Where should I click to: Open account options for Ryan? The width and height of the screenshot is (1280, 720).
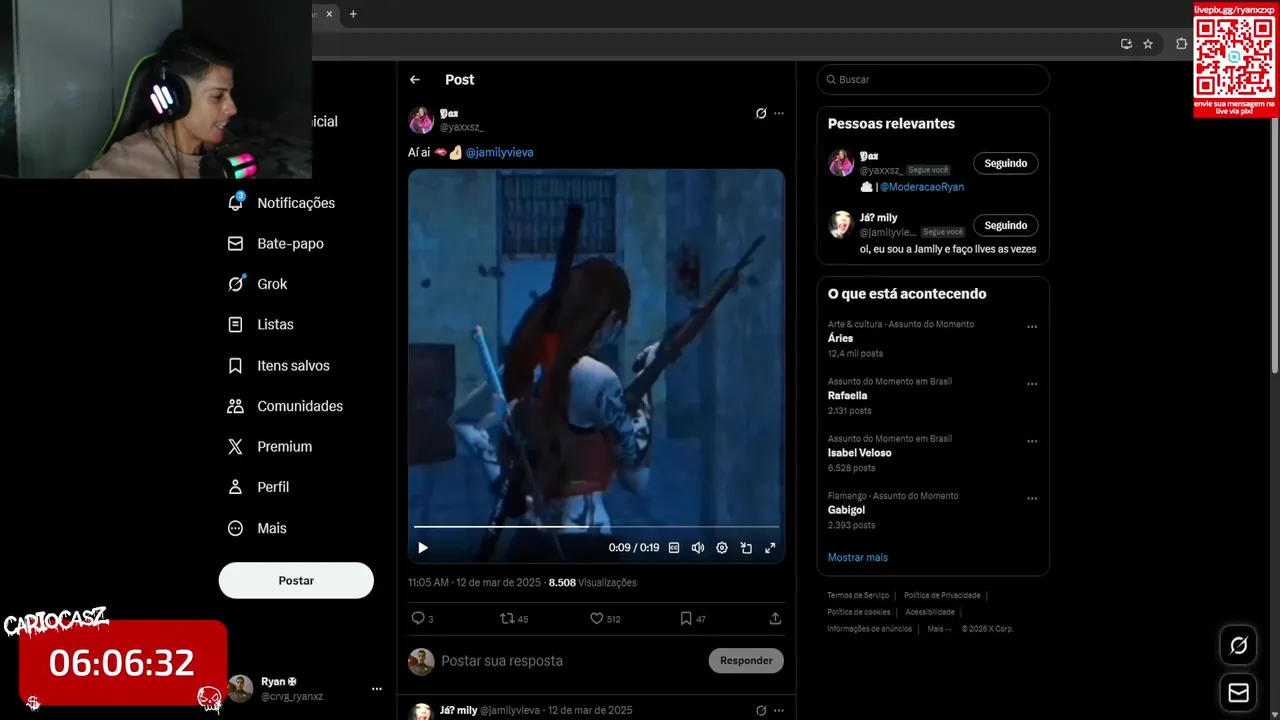pyautogui.click(x=376, y=689)
